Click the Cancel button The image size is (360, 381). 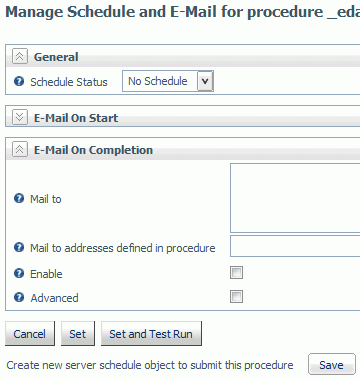pyautogui.click(x=30, y=333)
